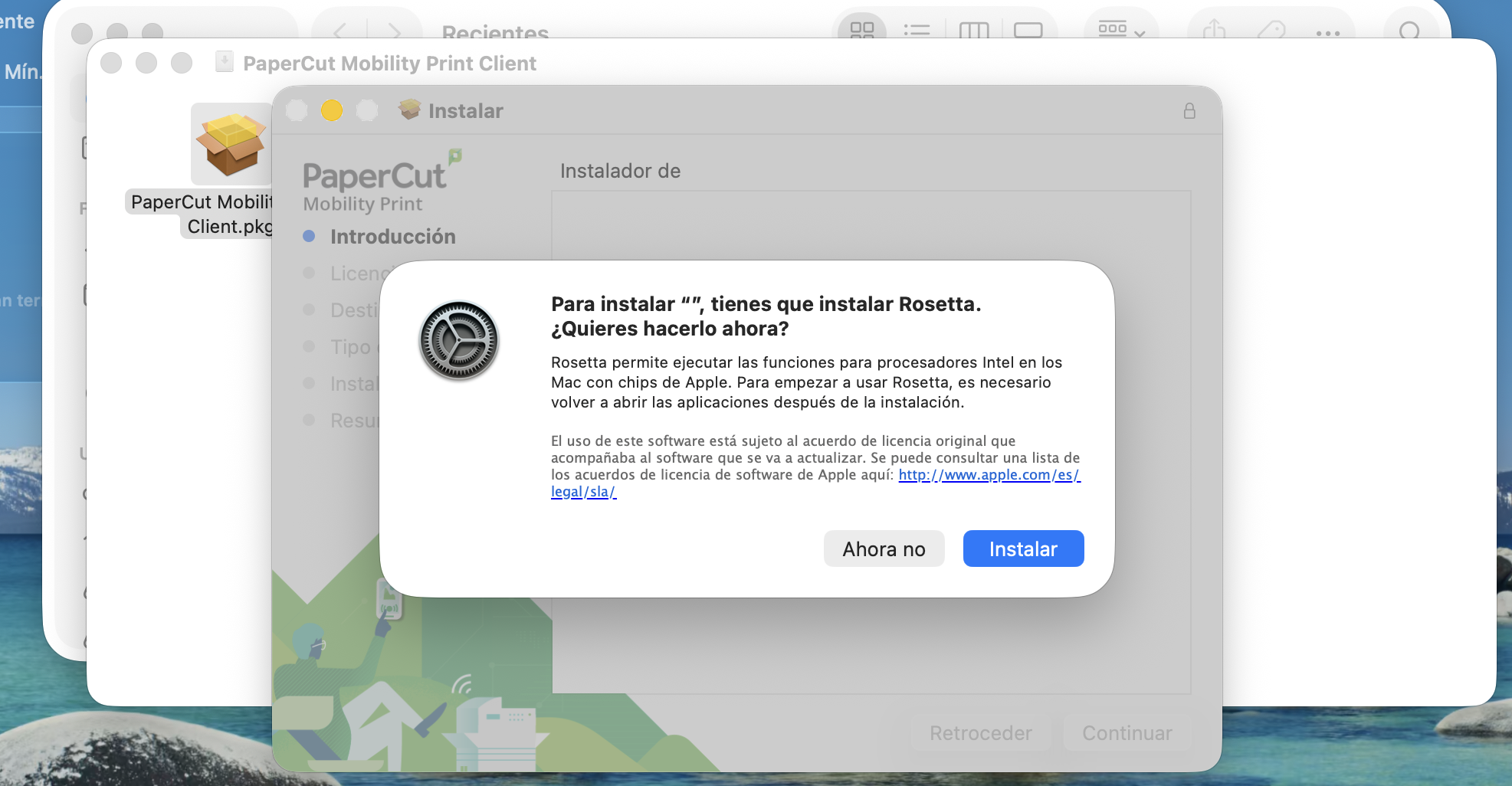This screenshot has height=786, width=1512.
Task: Select the Introducción installer step
Action: tap(392, 237)
